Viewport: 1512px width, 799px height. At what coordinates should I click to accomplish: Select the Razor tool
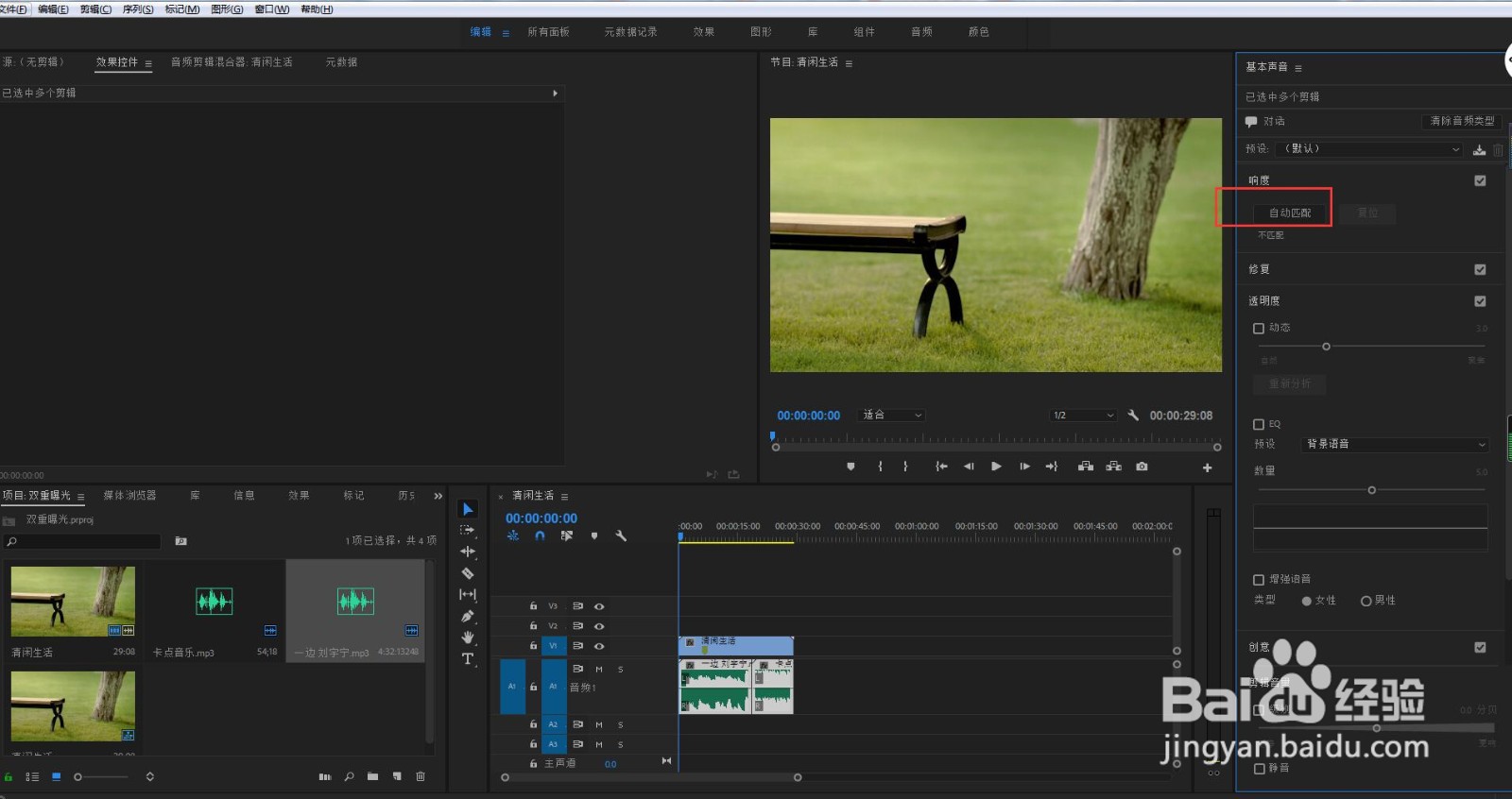point(468,573)
